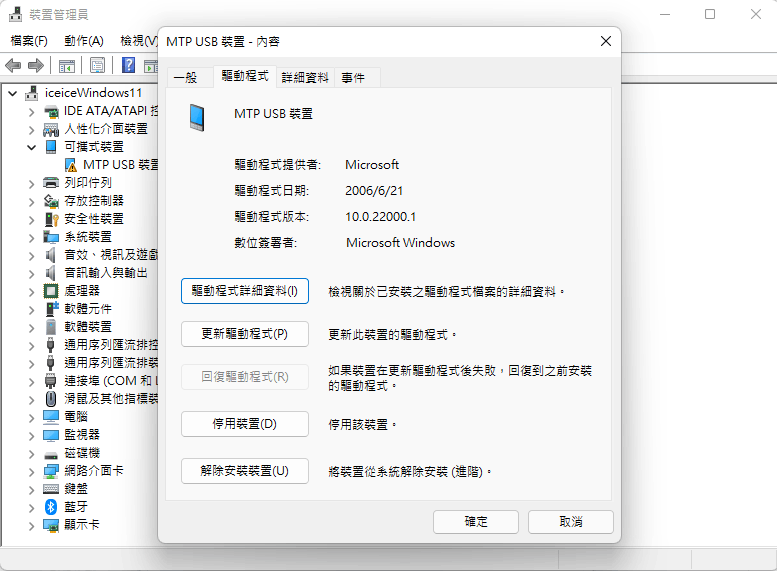Click the 鍵盤 keyboard icon
Viewport: 777px width, 571px height.
[x=51, y=489]
